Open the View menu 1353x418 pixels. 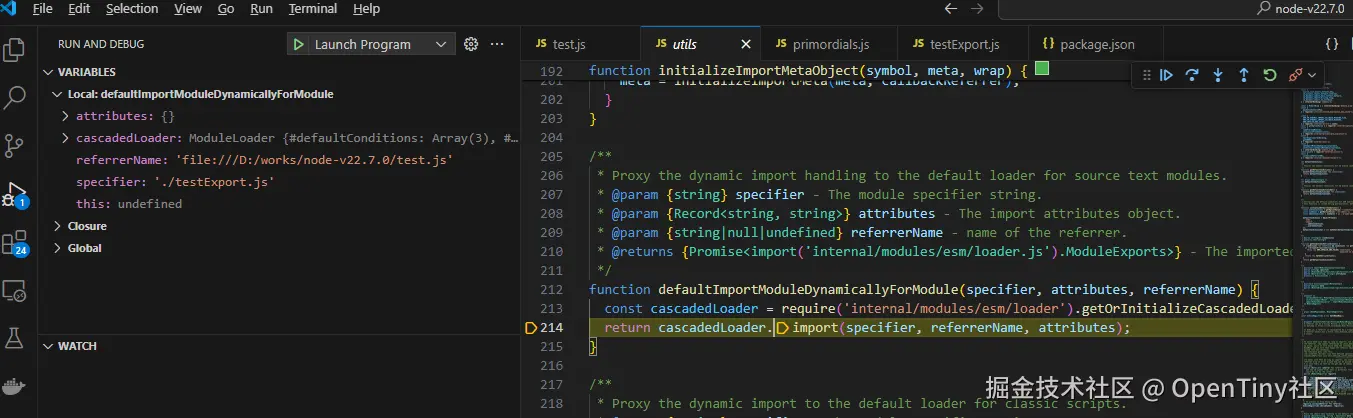pos(188,9)
